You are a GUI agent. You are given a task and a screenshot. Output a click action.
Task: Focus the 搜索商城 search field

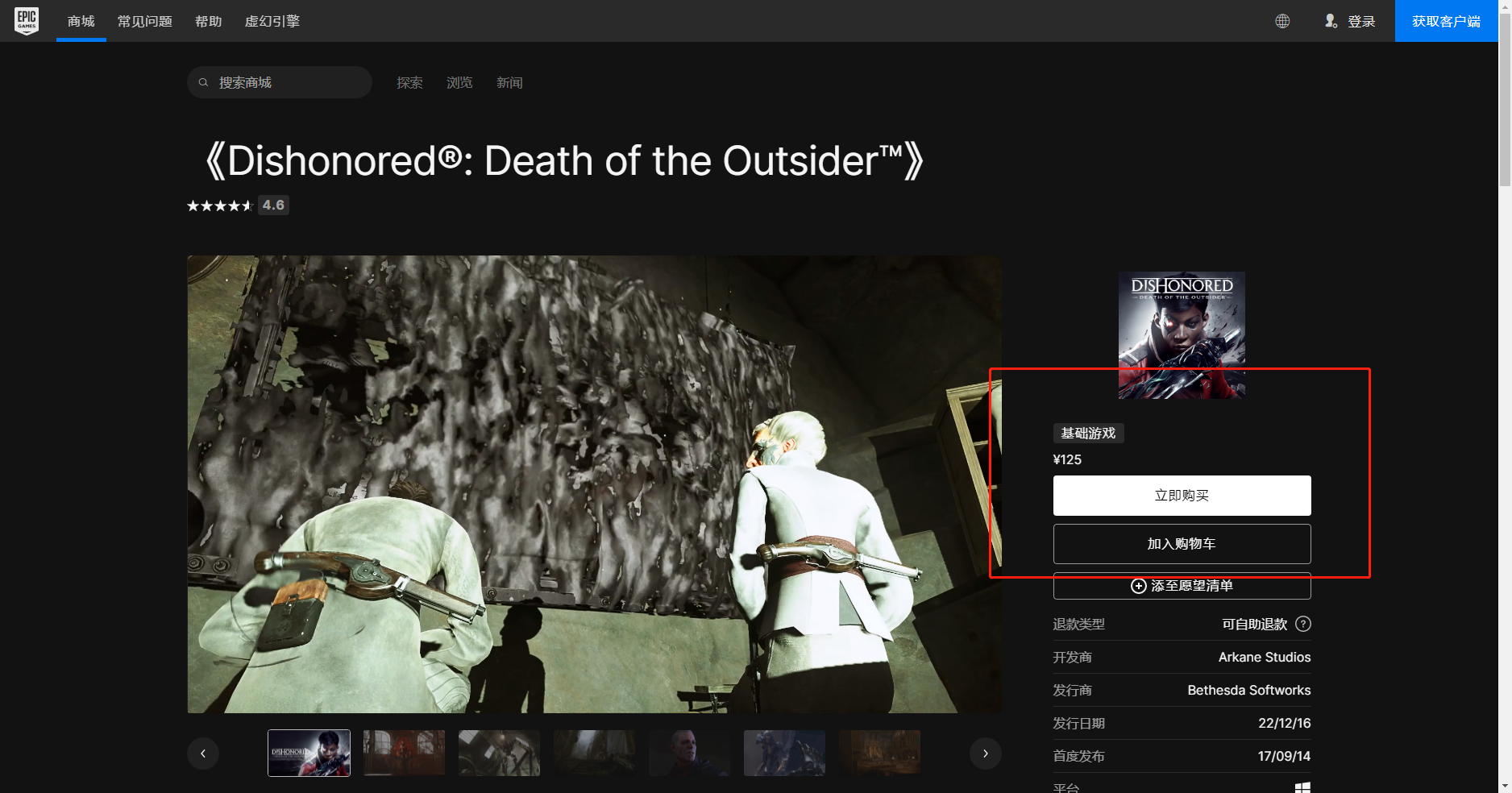280,82
